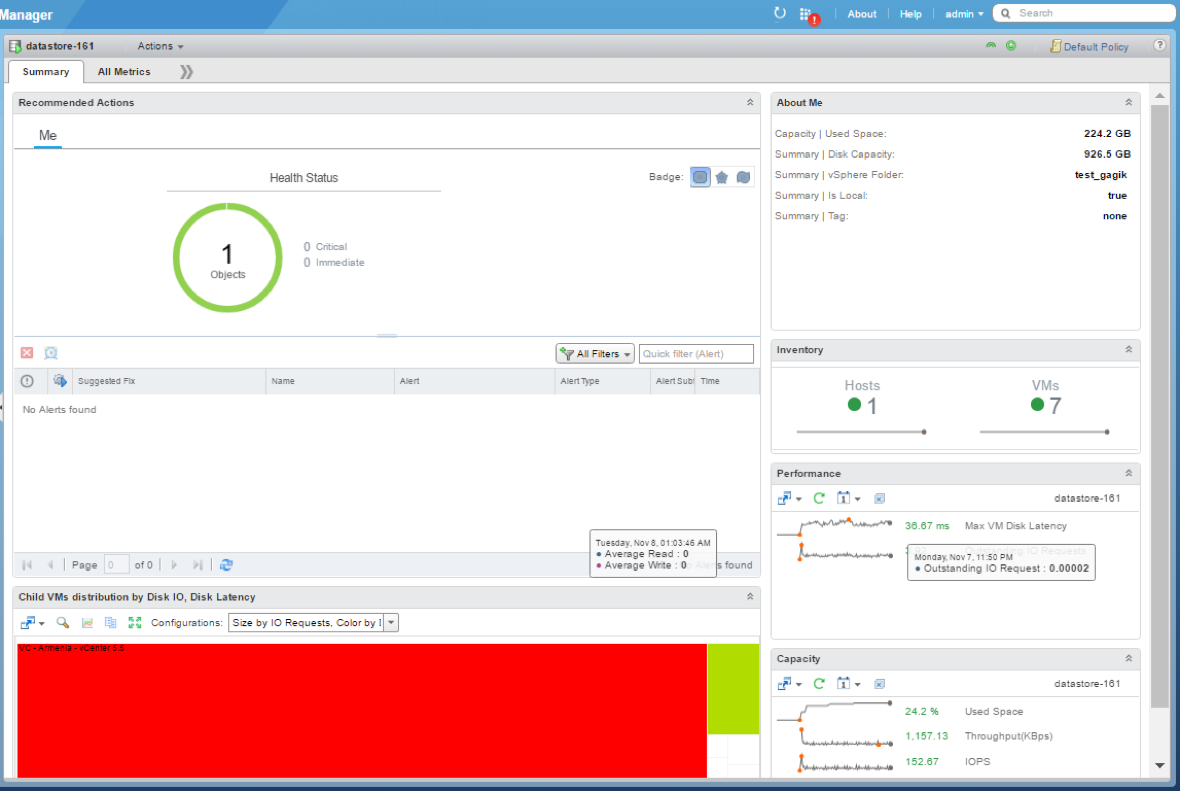Switch to the All Metrics tab
The image size is (1180, 791).
click(x=124, y=71)
